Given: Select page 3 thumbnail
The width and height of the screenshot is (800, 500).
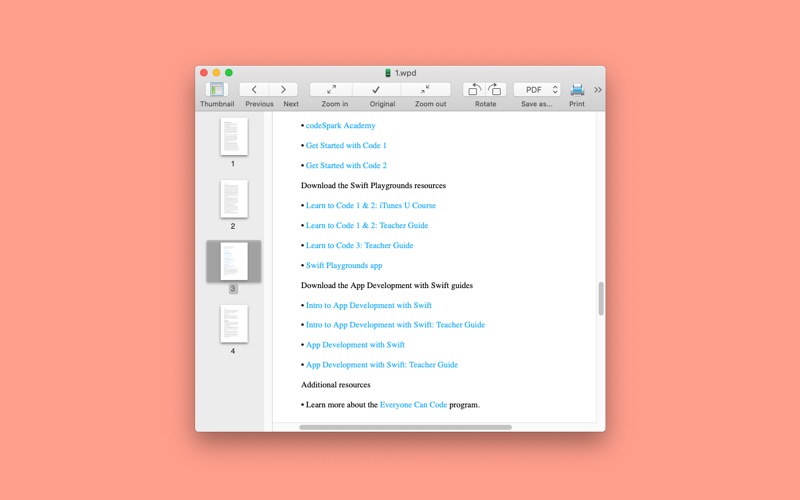Looking at the screenshot, I should pyautogui.click(x=234, y=261).
